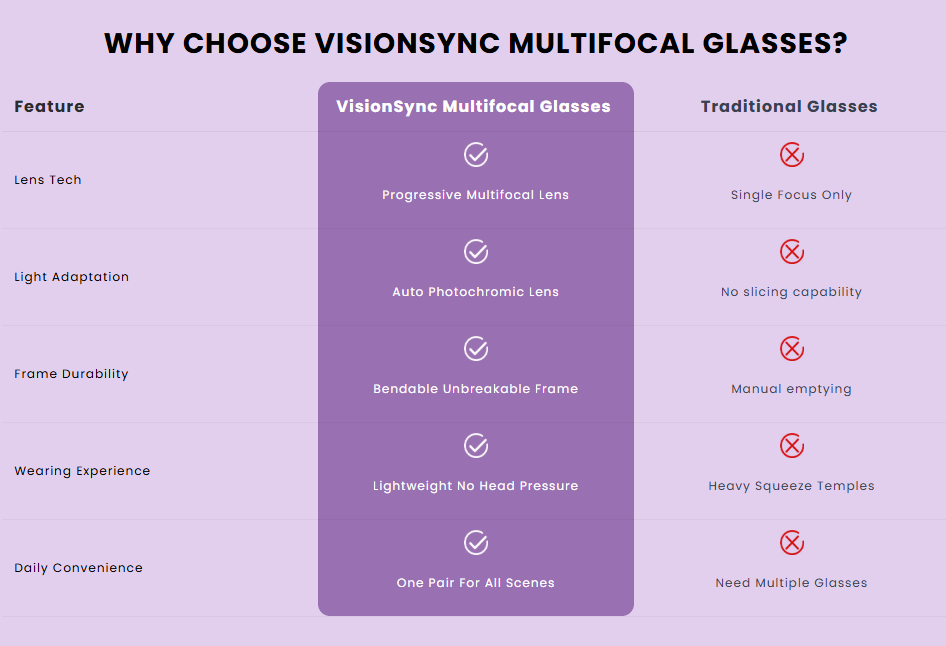Click the red X above Need Multiple Glasses
Screen dimensions: 946x646
792,543
